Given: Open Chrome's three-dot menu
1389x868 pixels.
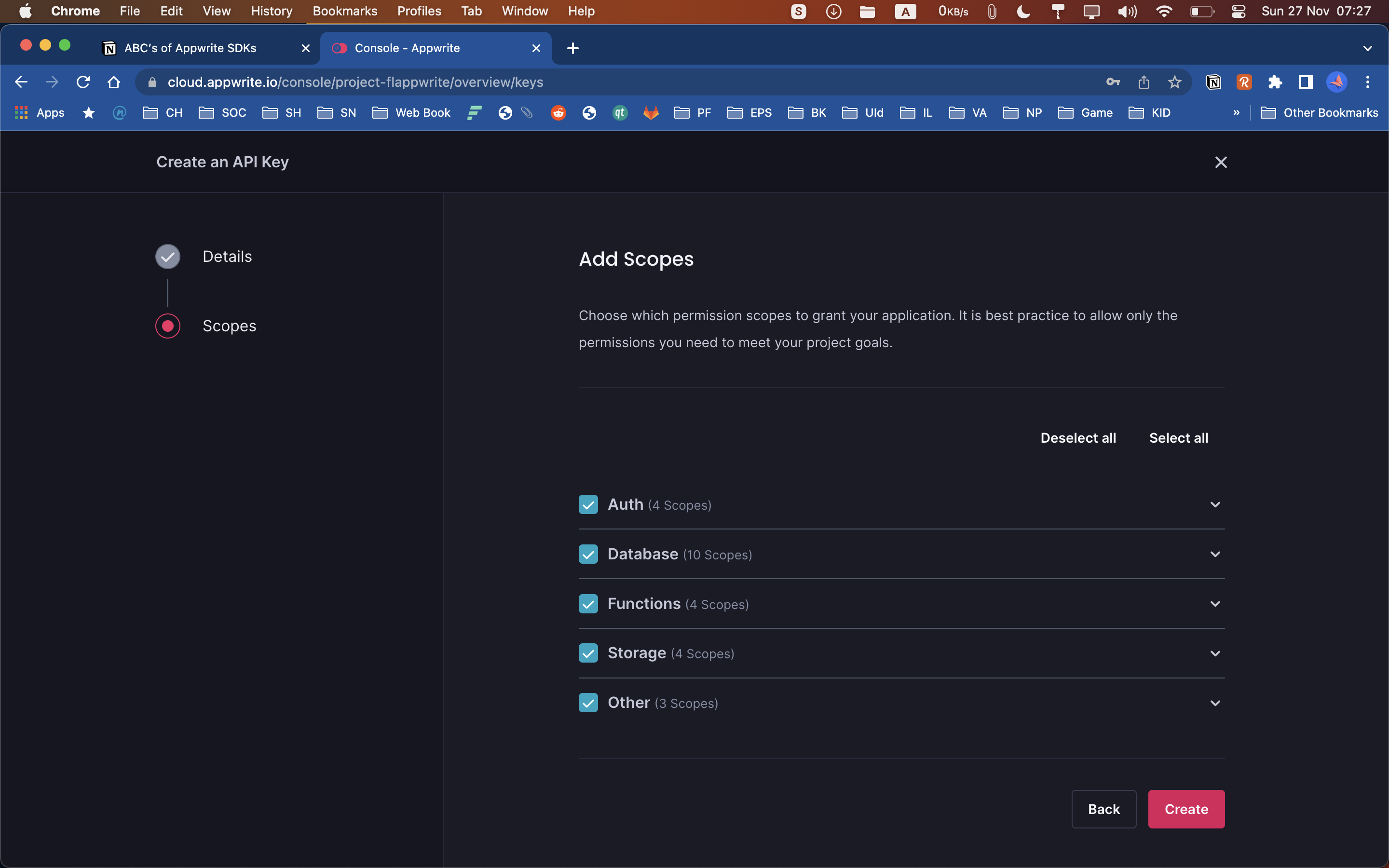Looking at the screenshot, I should tap(1368, 82).
